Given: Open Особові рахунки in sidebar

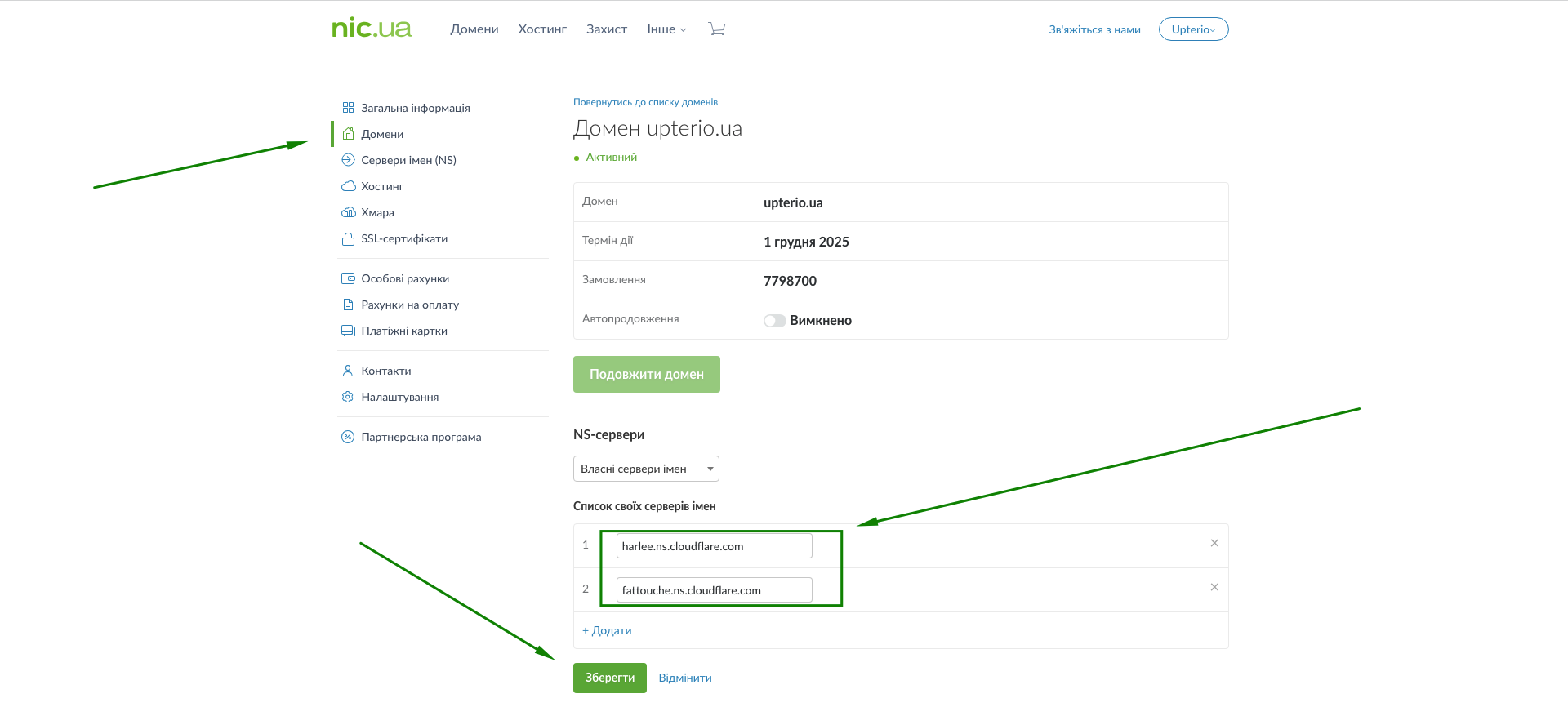Looking at the screenshot, I should (405, 278).
